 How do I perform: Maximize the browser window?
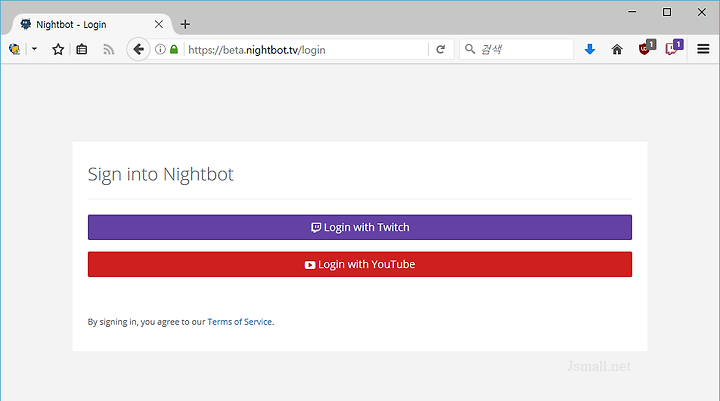tap(667, 12)
